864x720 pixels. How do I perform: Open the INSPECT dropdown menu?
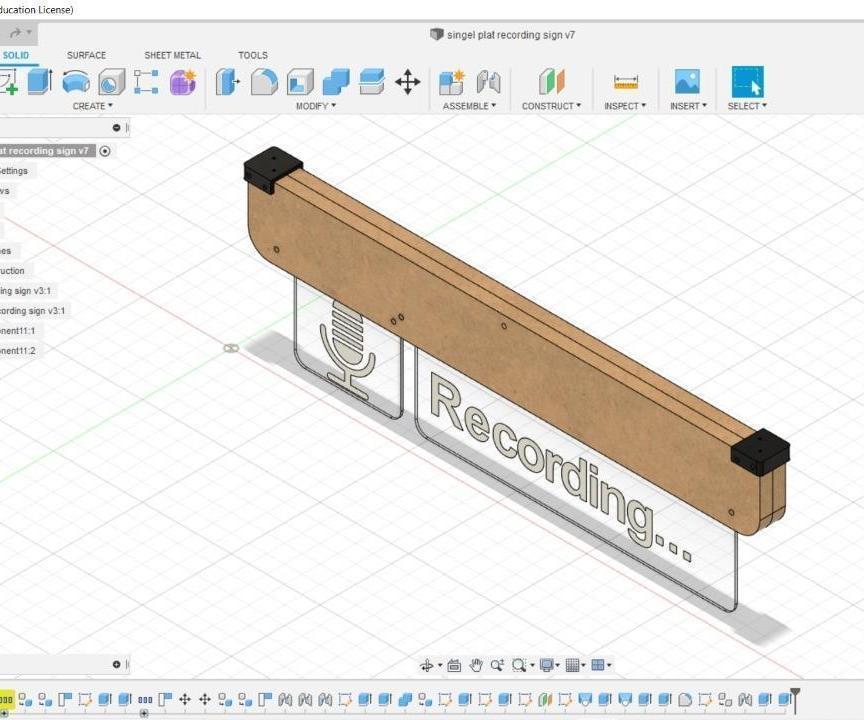click(625, 106)
